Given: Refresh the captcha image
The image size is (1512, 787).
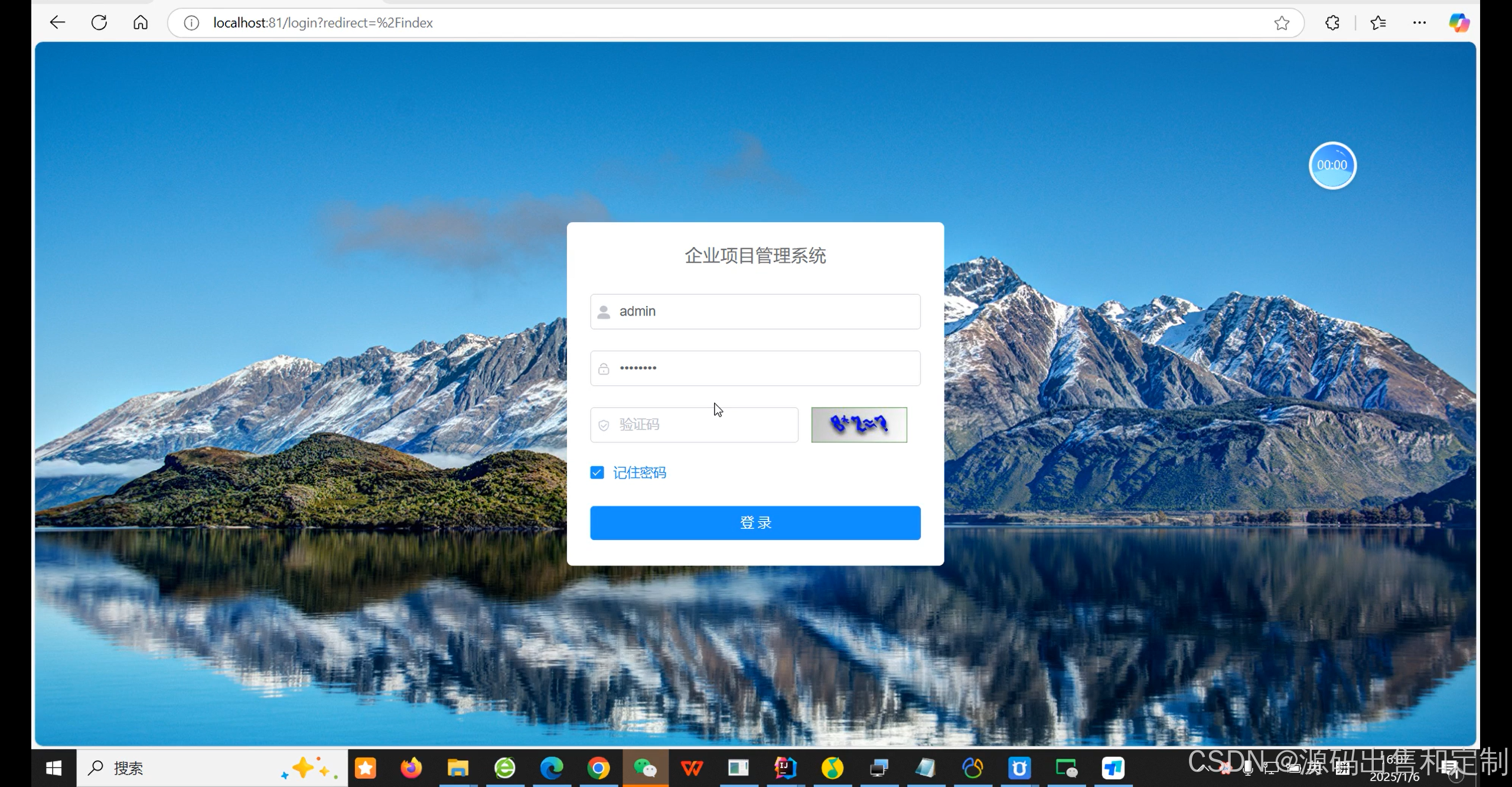Looking at the screenshot, I should [859, 425].
